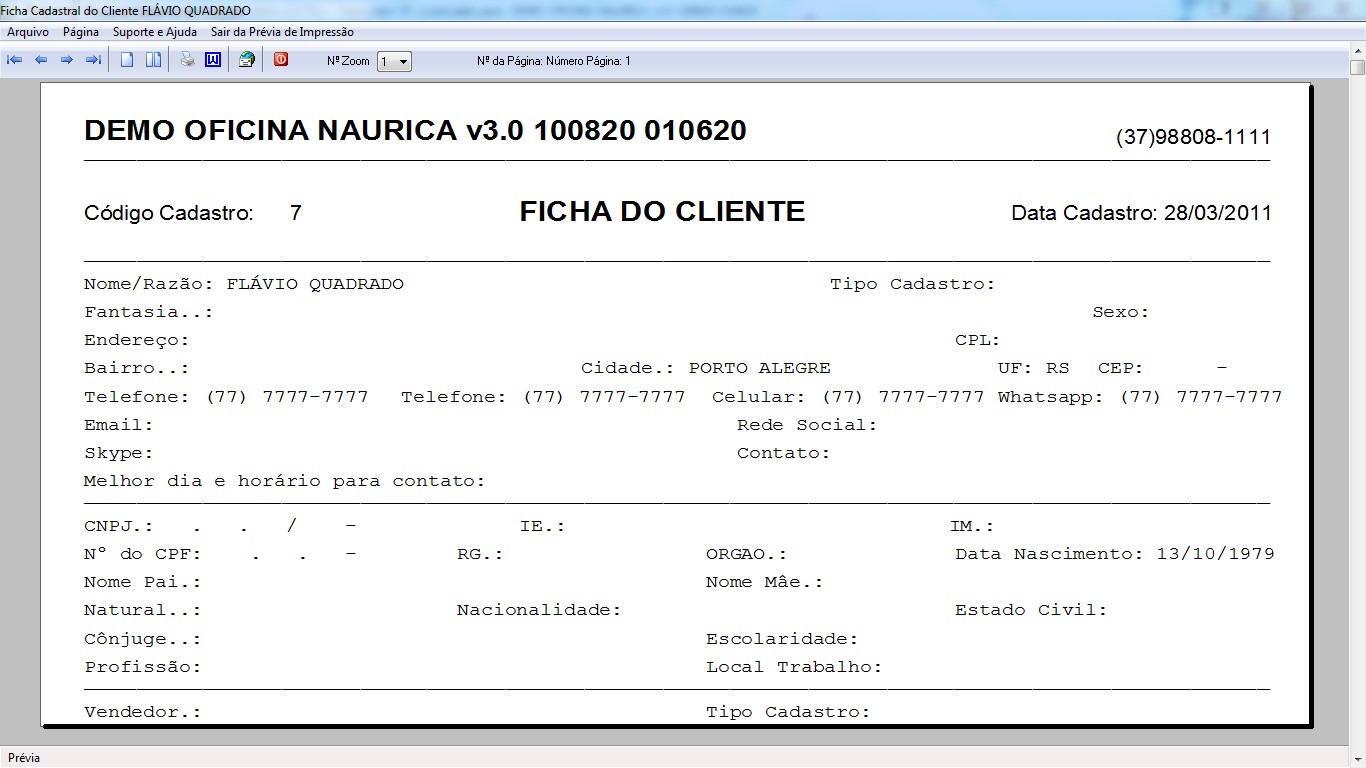Click the Rede Social: label
The width and height of the screenshot is (1366, 768).
pos(807,425)
